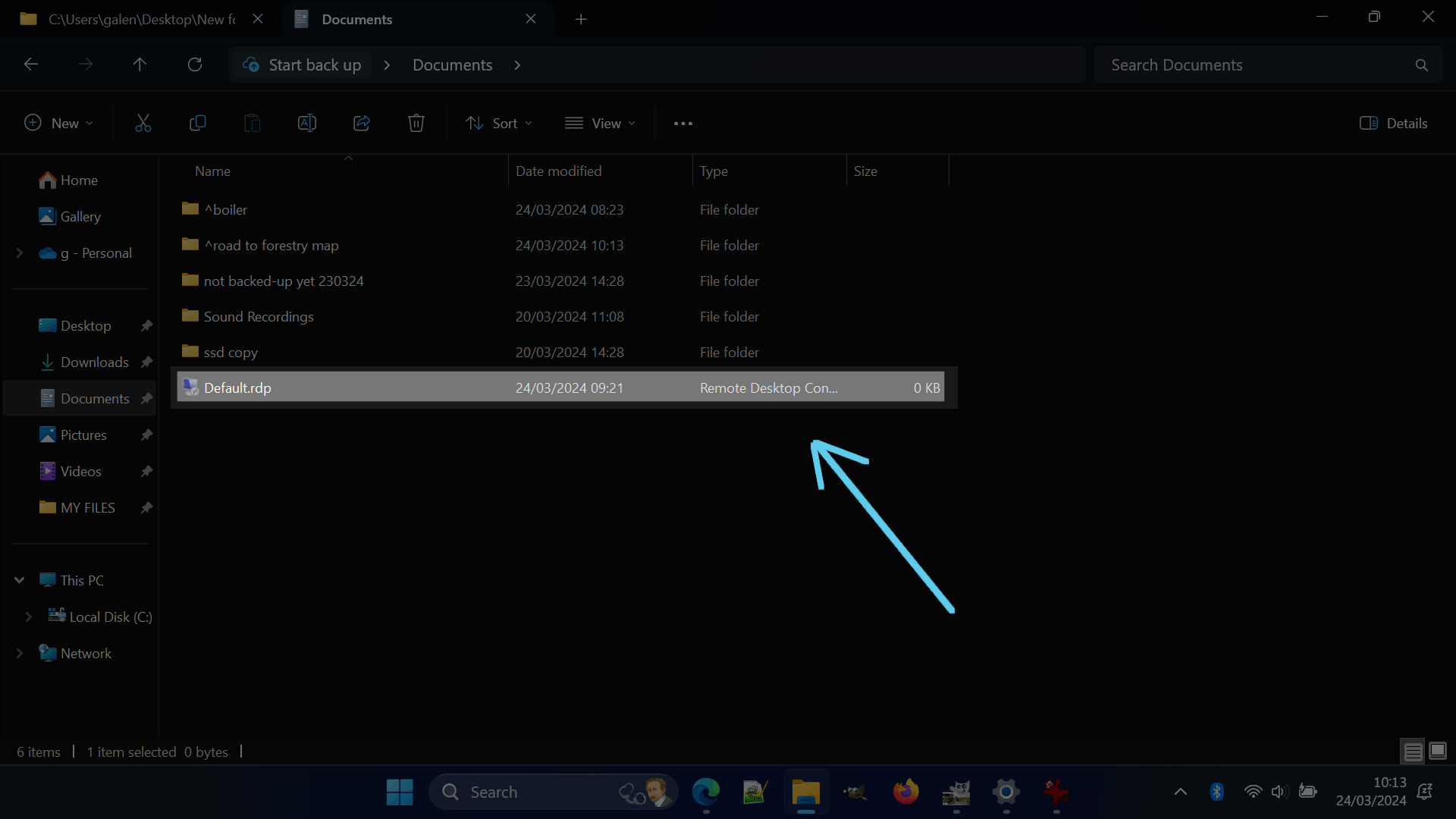Open the See more three-dots menu
The width and height of the screenshot is (1456, 819).
(x=682, y=124)
